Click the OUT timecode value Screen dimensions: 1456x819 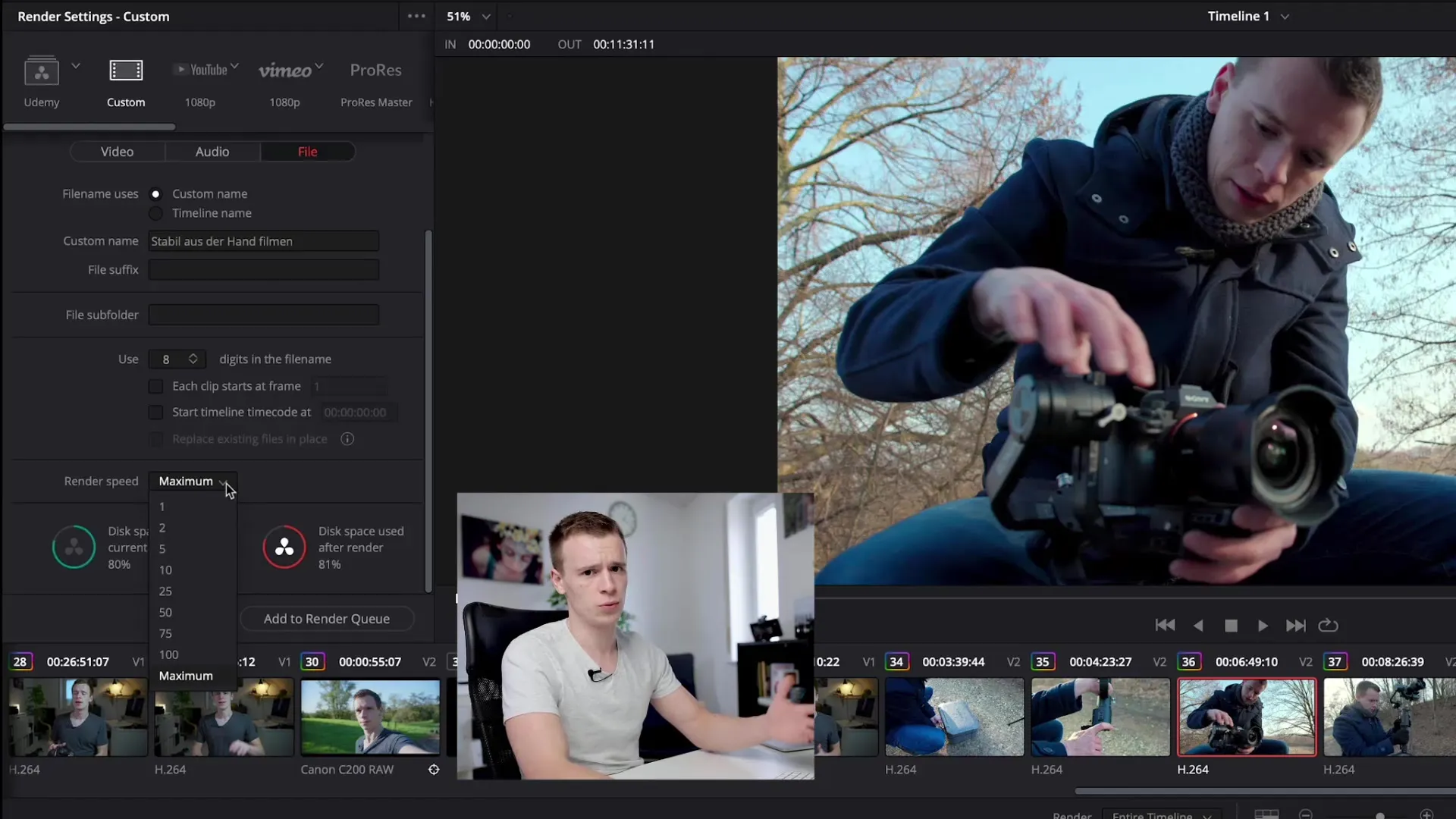click(x=623, y=45)
